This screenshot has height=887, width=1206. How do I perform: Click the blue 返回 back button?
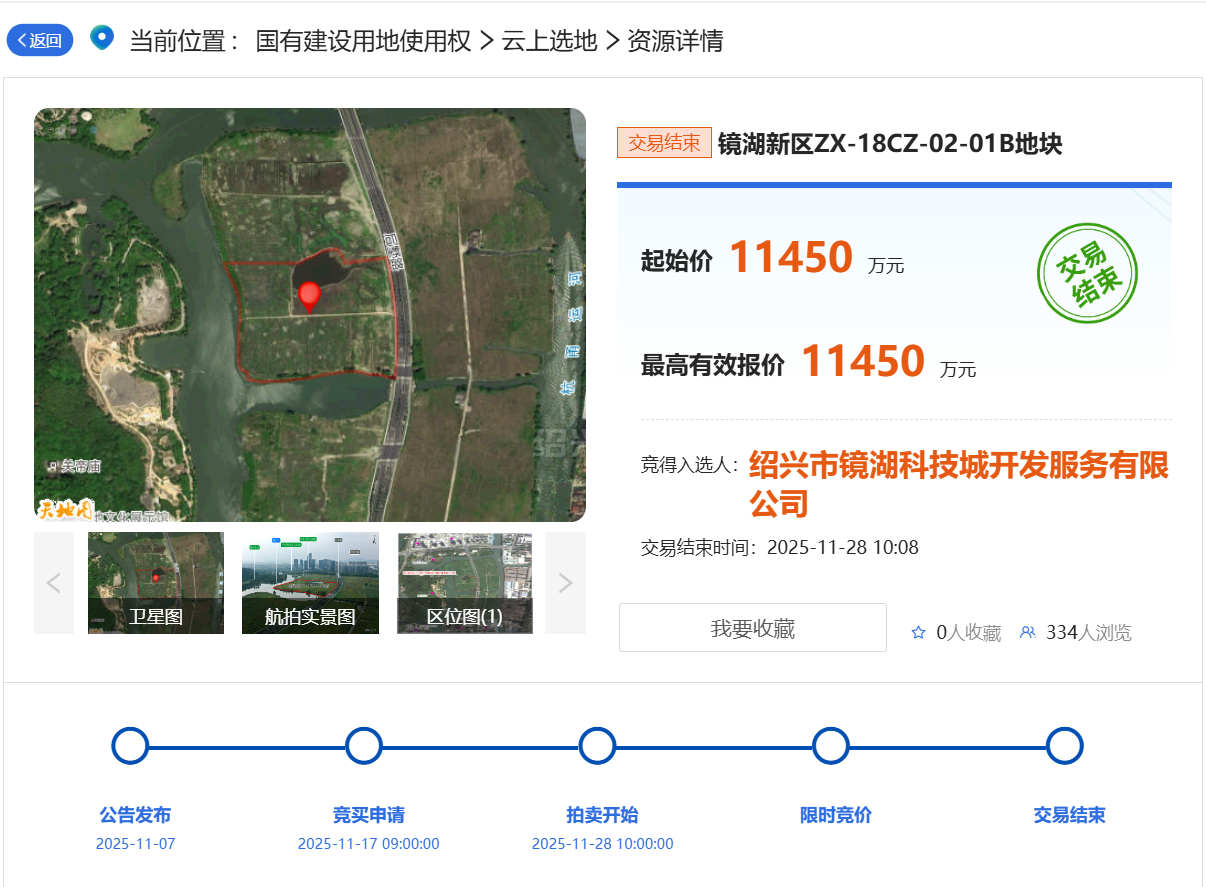coord(40,40)
